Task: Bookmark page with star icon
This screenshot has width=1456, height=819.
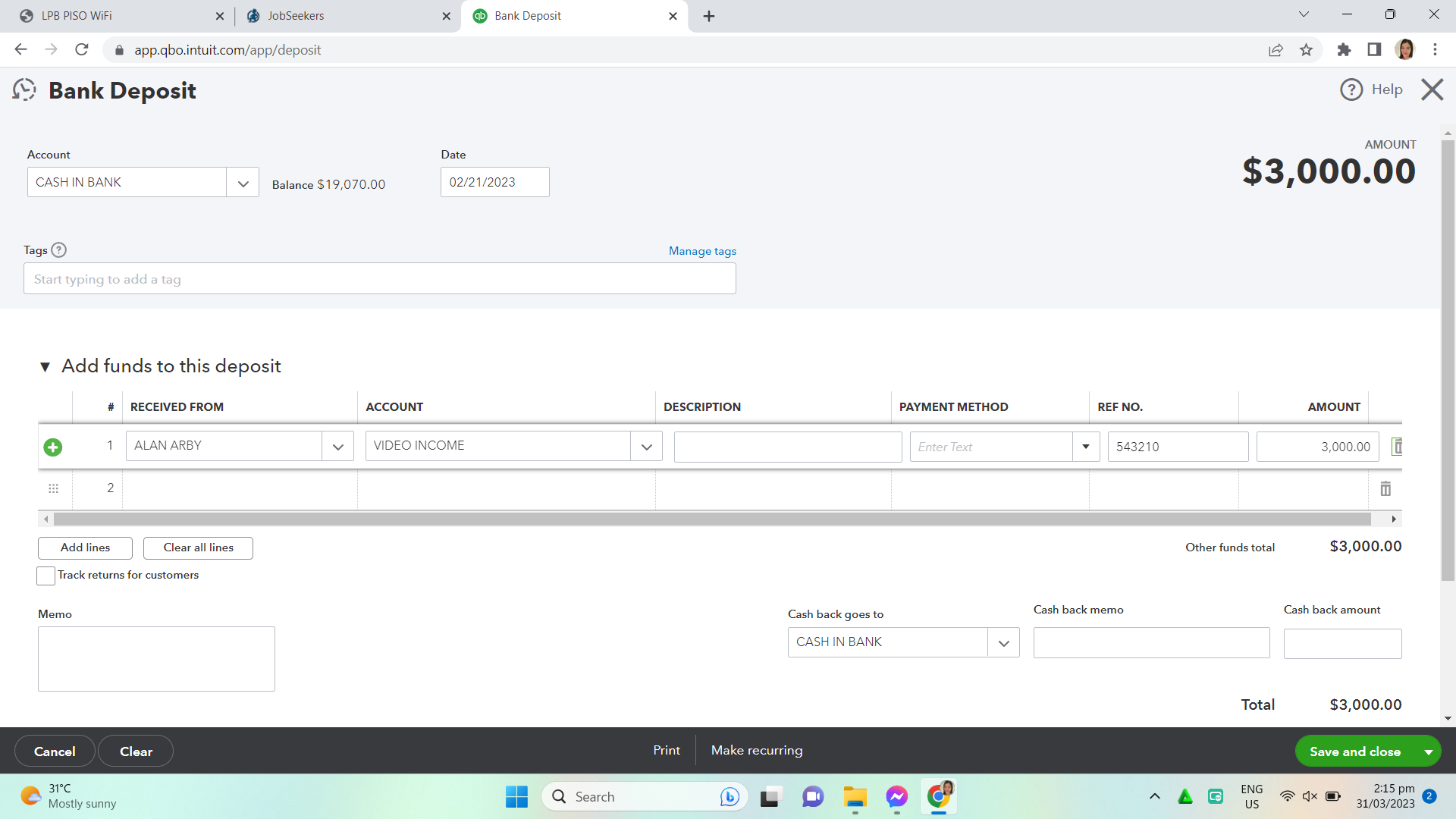Action: pos(1306,50)
